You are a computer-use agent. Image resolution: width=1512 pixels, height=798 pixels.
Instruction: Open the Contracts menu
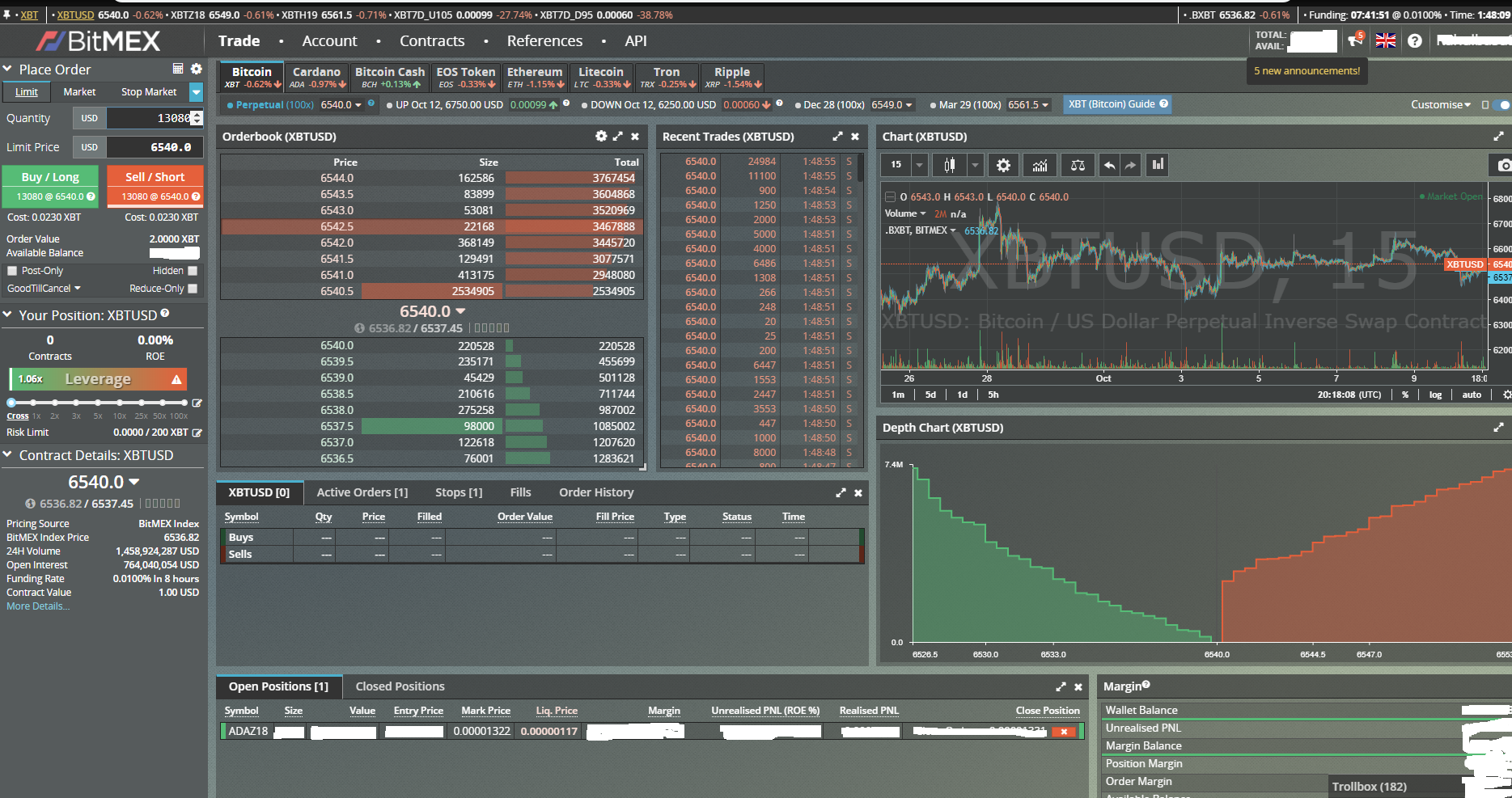(432, 40)
